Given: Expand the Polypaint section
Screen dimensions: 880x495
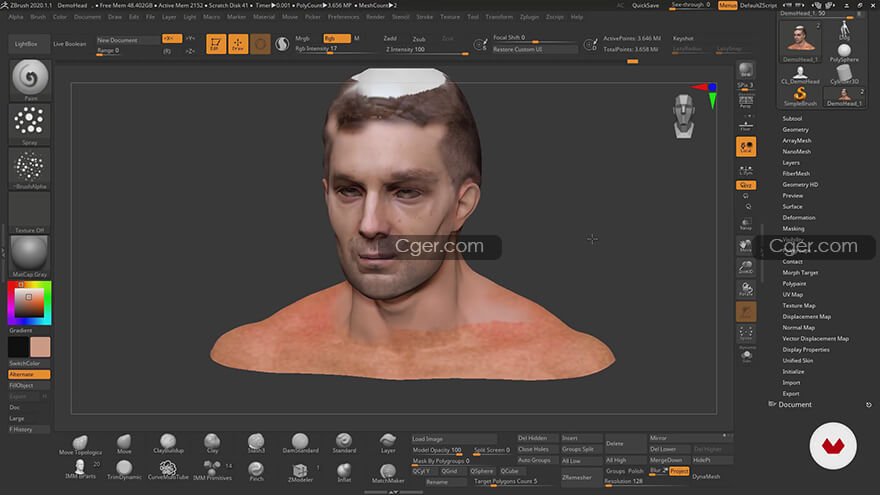Looking at the screenshot, I should click(x=794, y=284).
